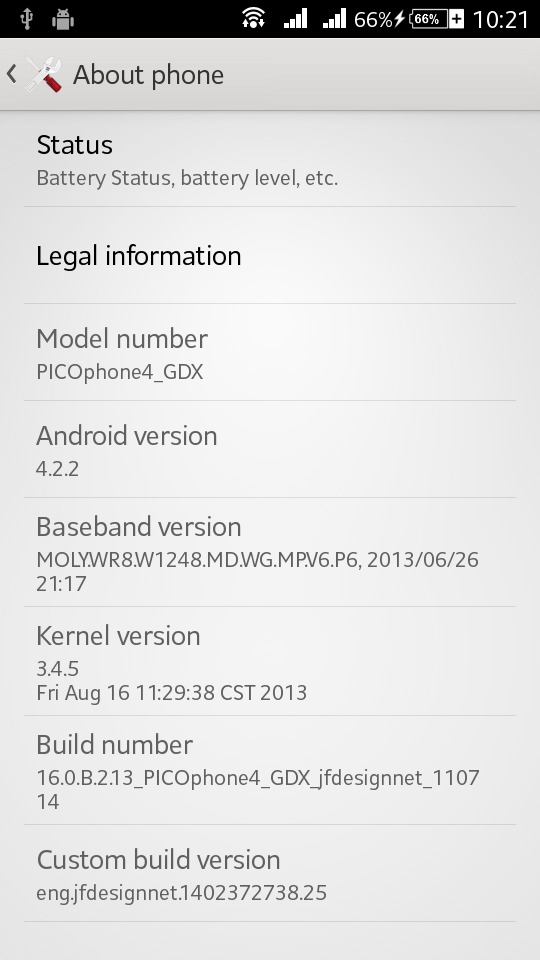Select the Model number entry
Viewport: 540px width, 960px height.
[270, 353]
